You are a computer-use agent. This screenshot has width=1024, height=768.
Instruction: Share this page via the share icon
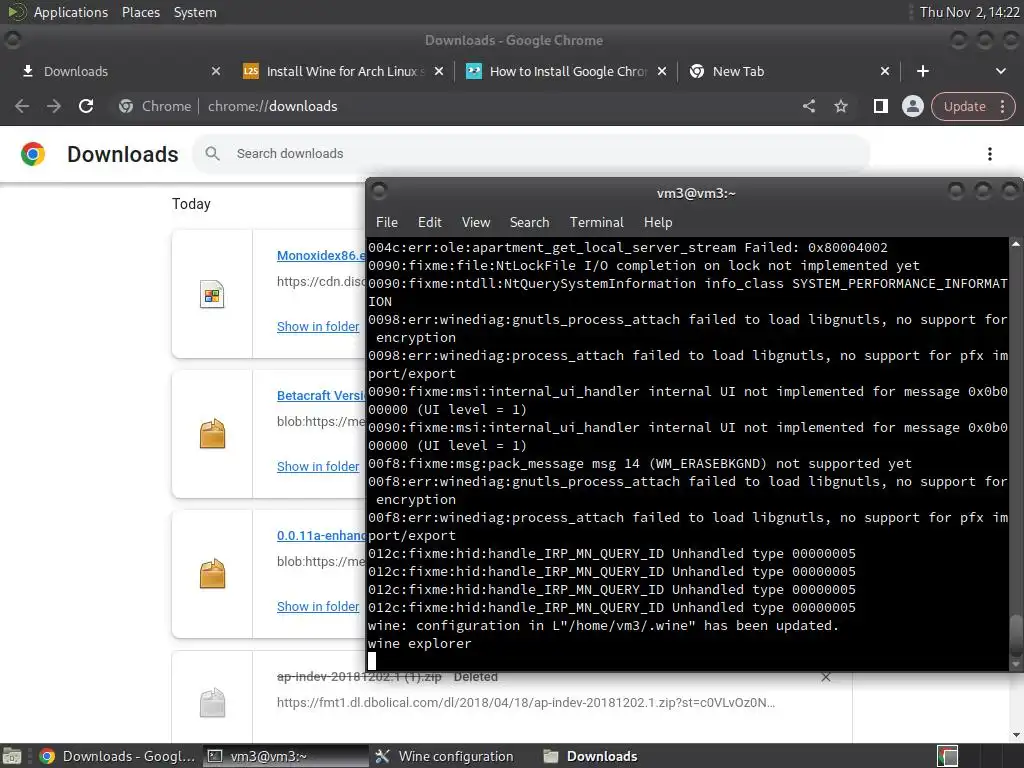point(808,106)
